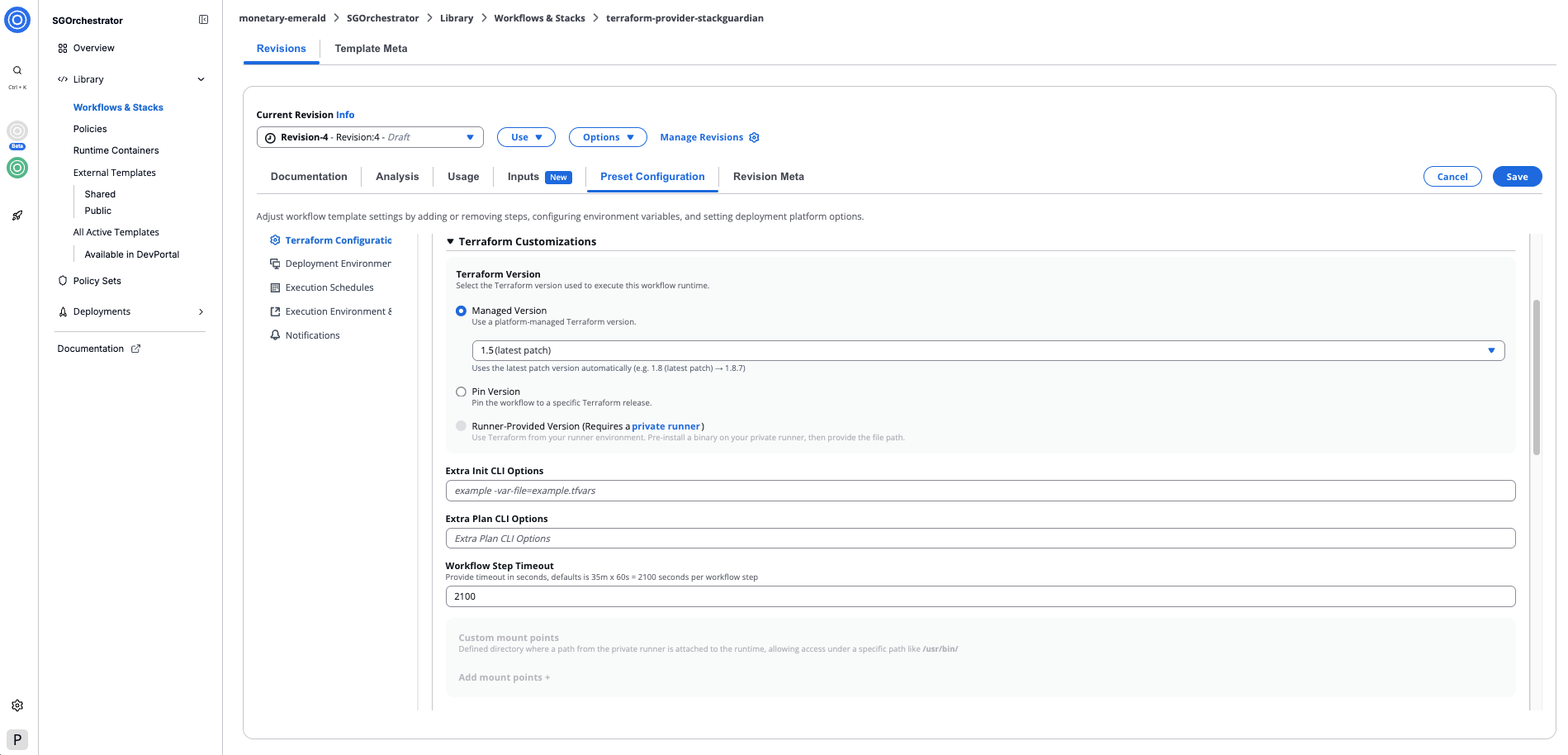Open the Beta feature icon in the sidebar
This screenshot has width=1568, height=755.
[x=17, y=130]
